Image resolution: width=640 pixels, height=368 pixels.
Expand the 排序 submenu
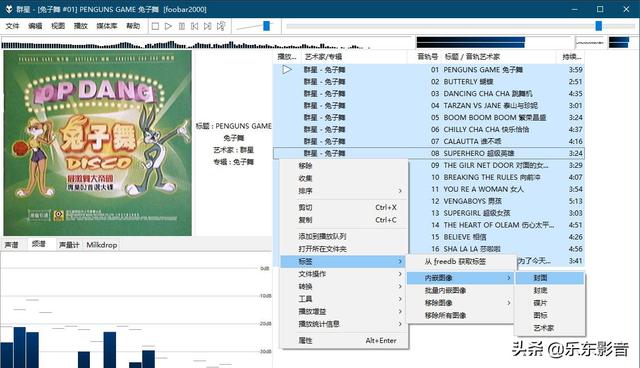(344, 191)
